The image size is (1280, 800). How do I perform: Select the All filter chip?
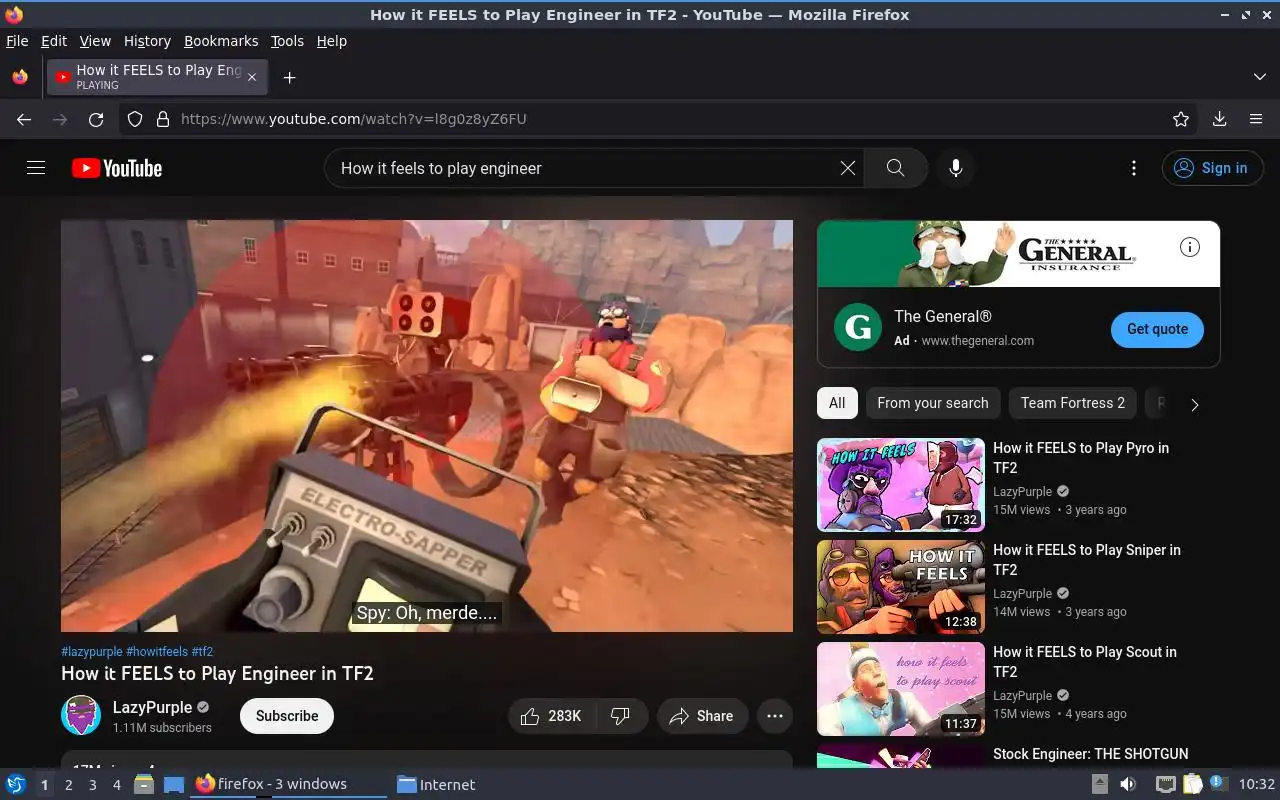tap(837, 403)
